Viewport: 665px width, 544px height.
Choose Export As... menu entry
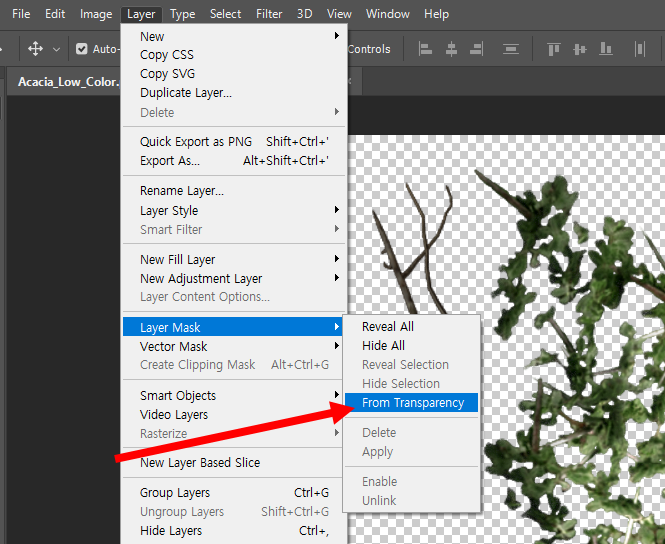click(x=234, y=161)
